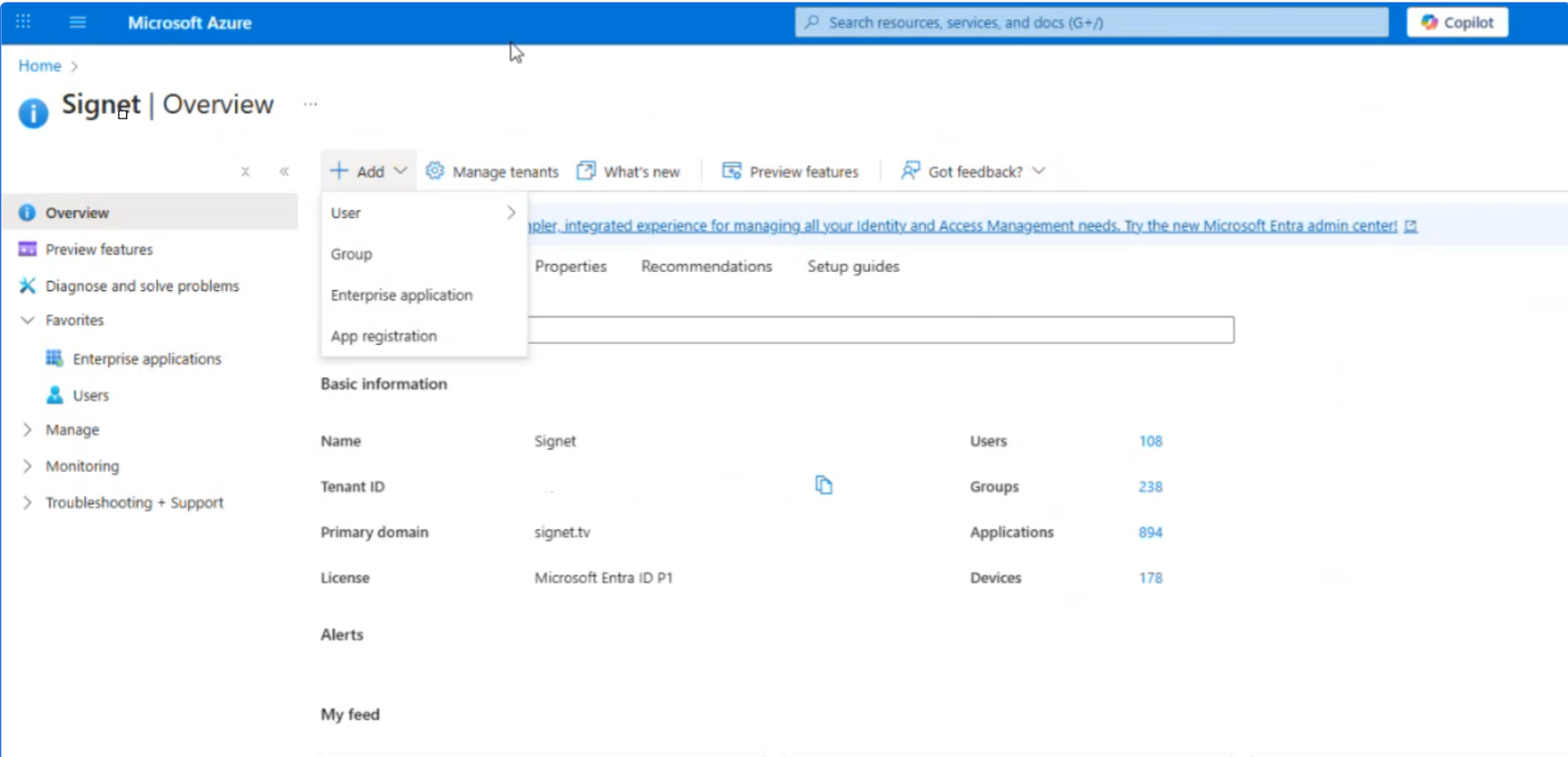The width and height of the screenshot is (1568, 757).
Task: Open the ellipsis more options near Overview title
Action: (310, 104)
